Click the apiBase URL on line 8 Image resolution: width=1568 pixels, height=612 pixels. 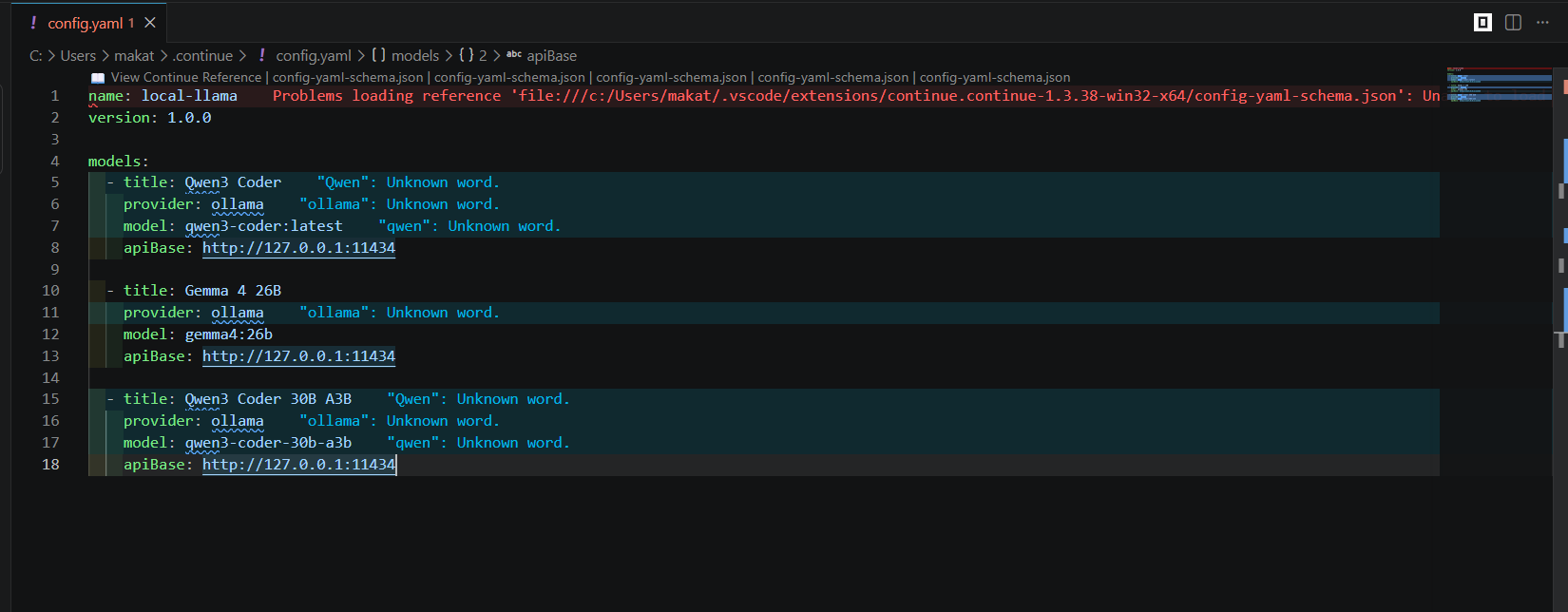click(298, 248)
